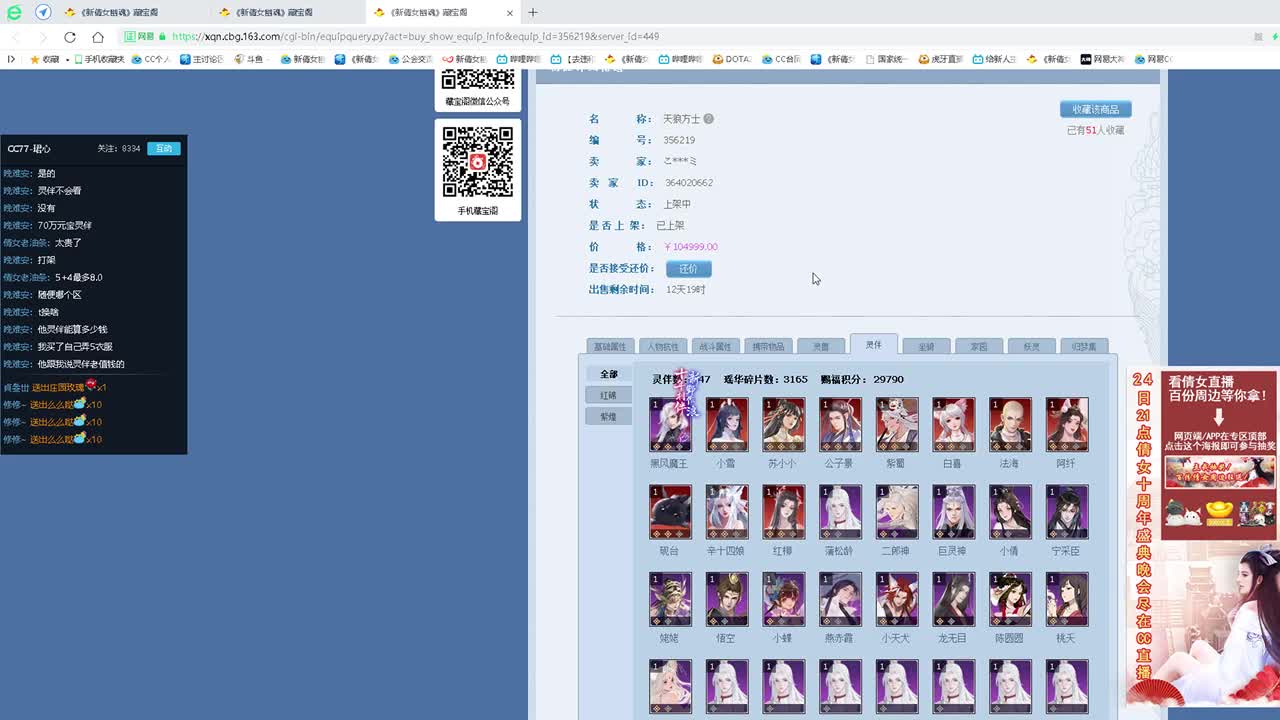Click the help icon beside 天狼方士
This screenshot has height=720, width=1280.
point(708,119)
